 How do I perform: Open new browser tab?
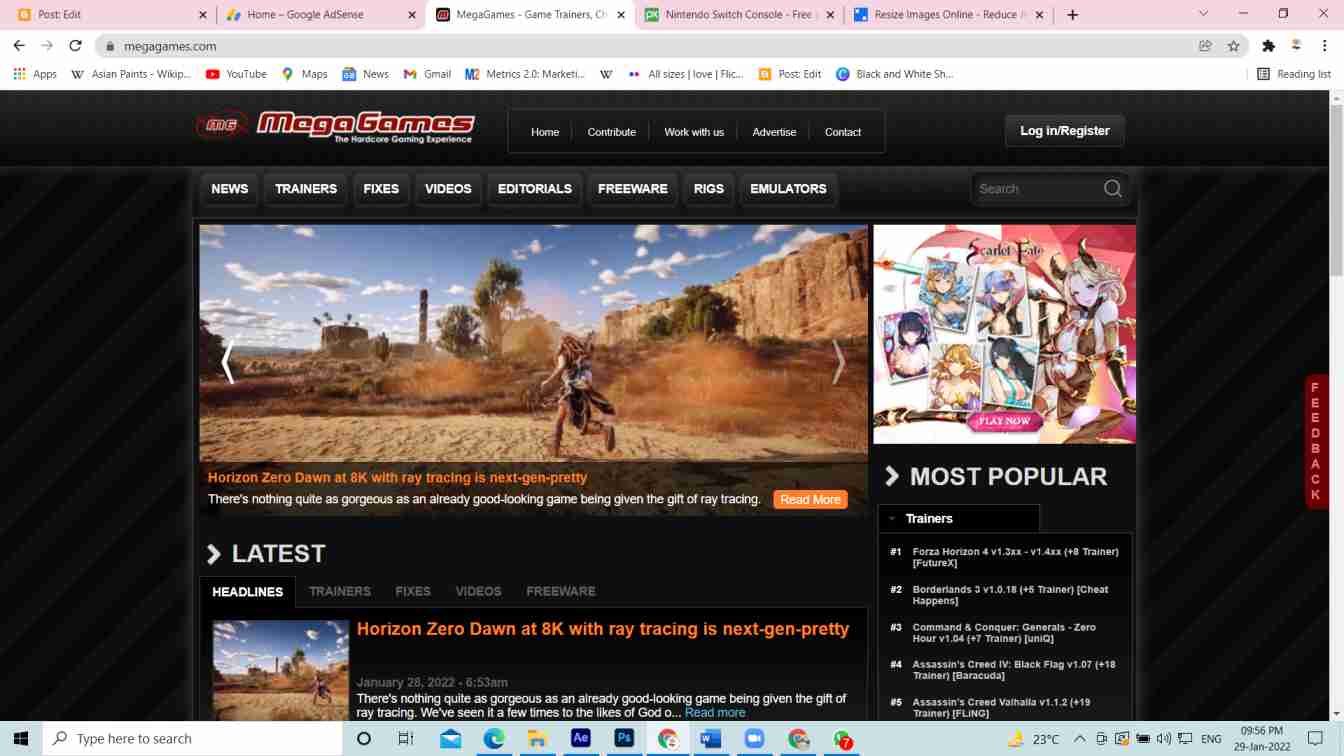pyautogui.click(x=1072, y=15)
